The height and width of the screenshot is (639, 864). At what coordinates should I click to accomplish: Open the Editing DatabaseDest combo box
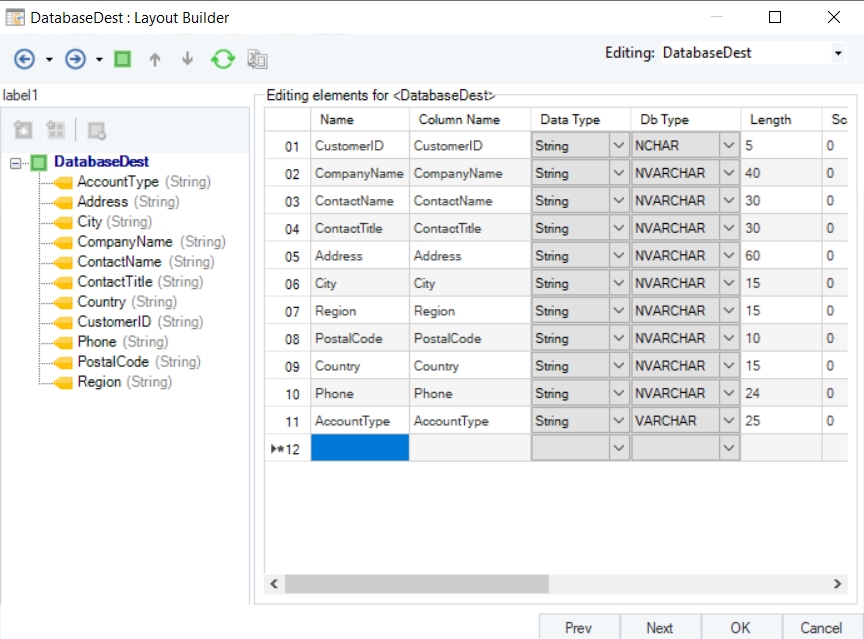tap(837, 53)
